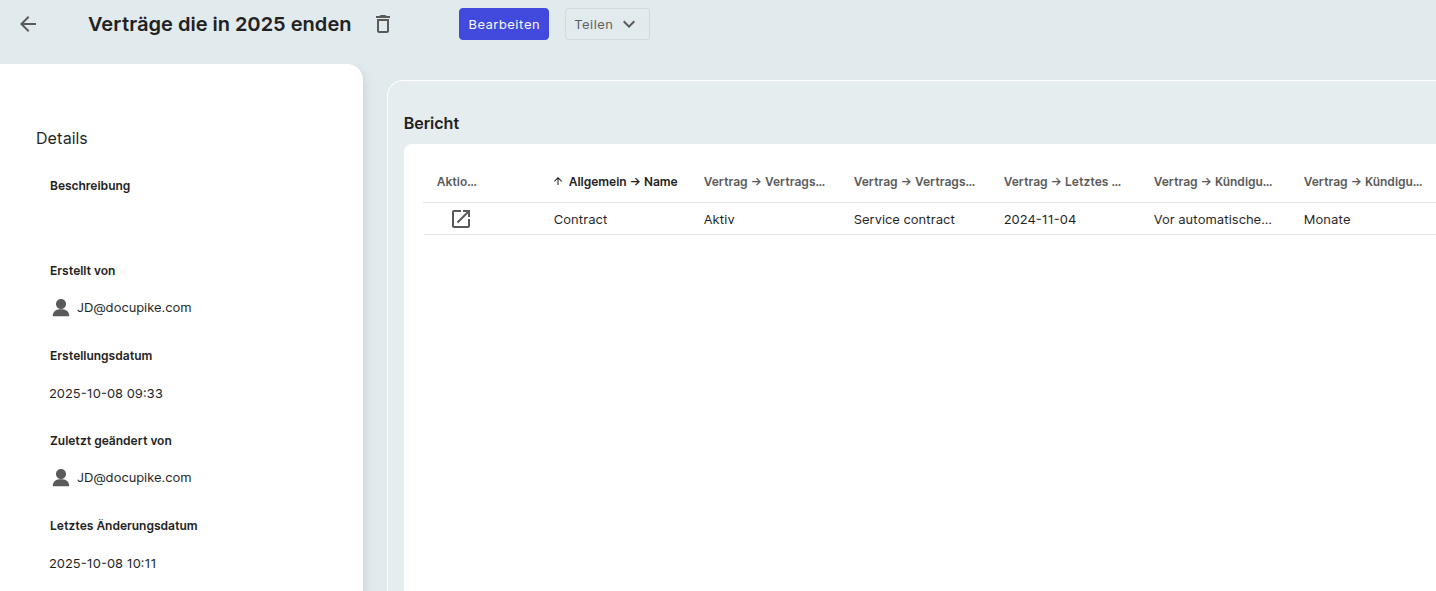1436x591 pixels.
Task: Open the Contract record with the external-link icon
Action: pos(461,218)
